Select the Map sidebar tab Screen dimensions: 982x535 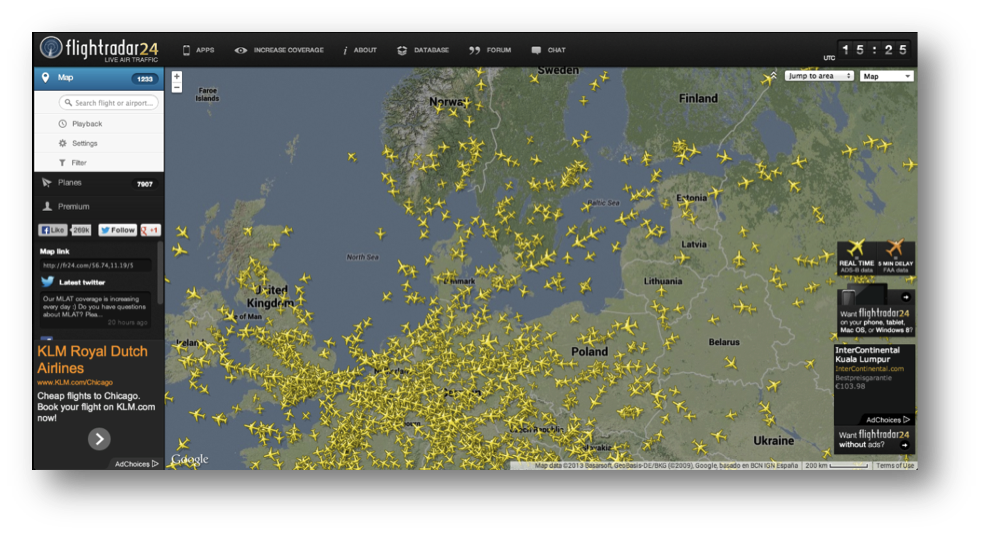(x=99, y=78)
